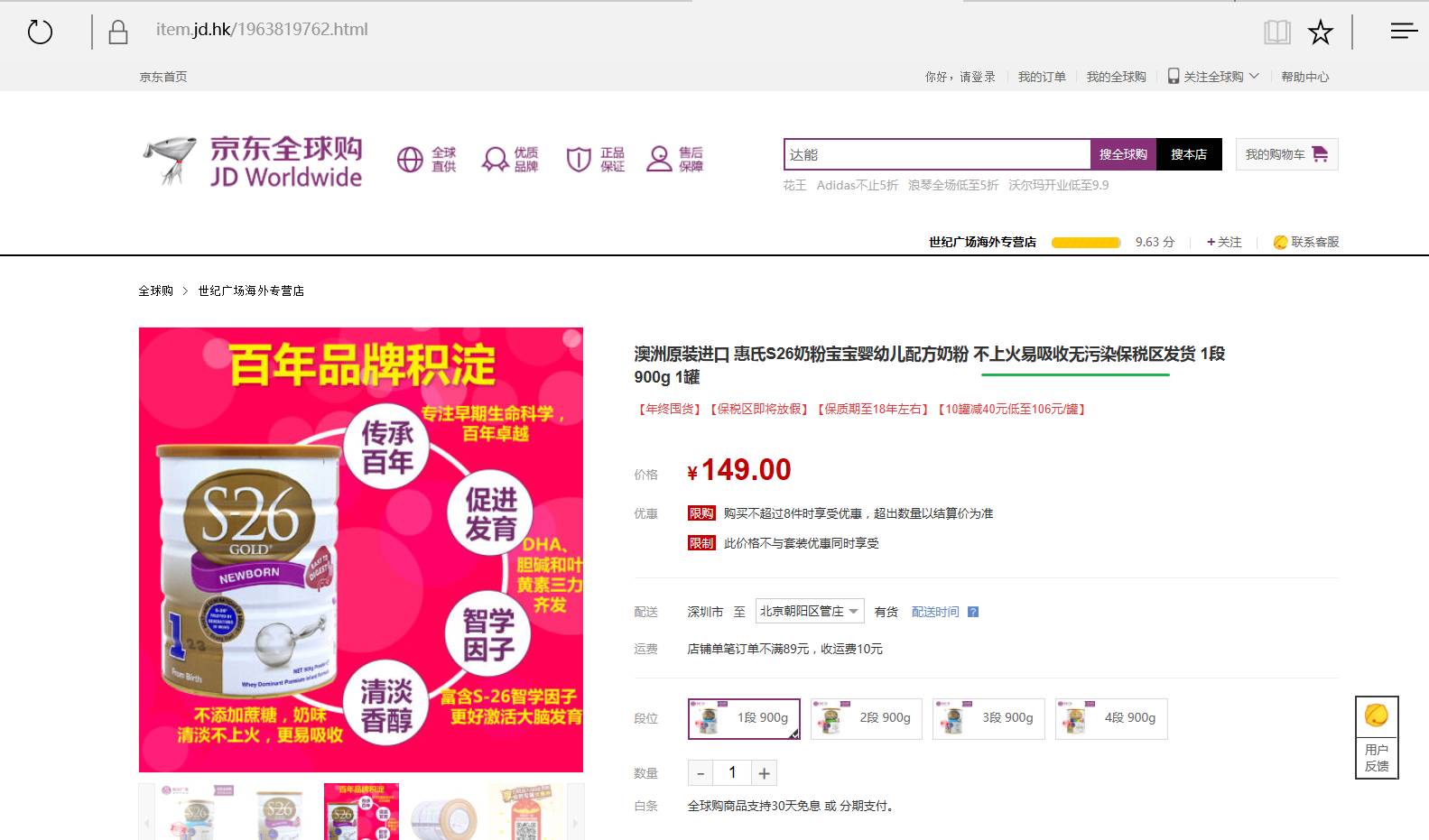
Task: Select third highlighted pink thumbnail
Action: coord(361,812)
